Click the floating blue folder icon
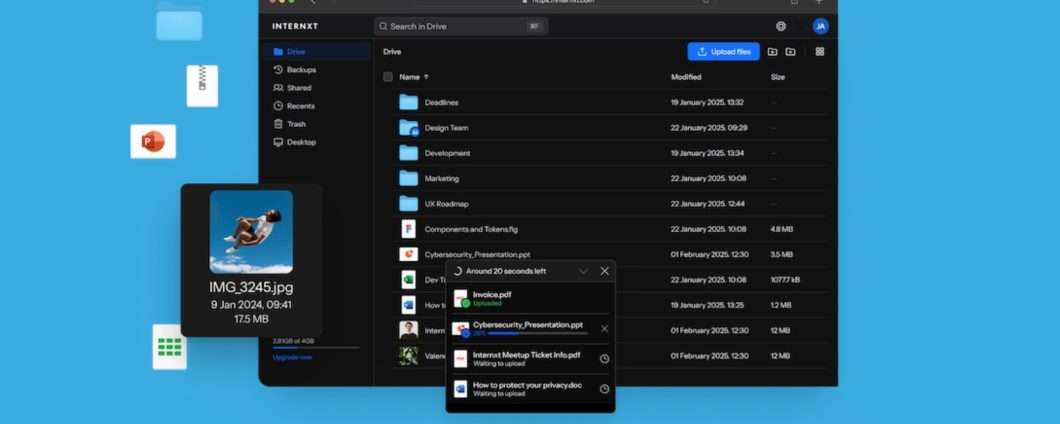 179,22
